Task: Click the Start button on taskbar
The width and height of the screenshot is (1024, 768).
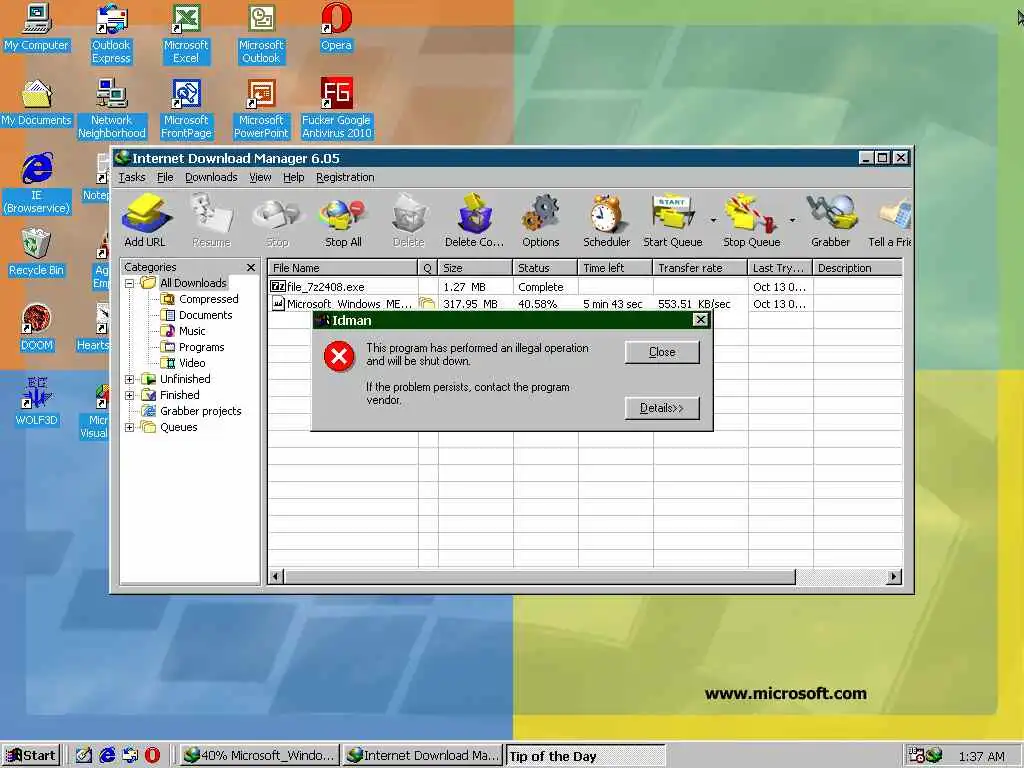Action: pyautogui.click(x=31, y=756)
